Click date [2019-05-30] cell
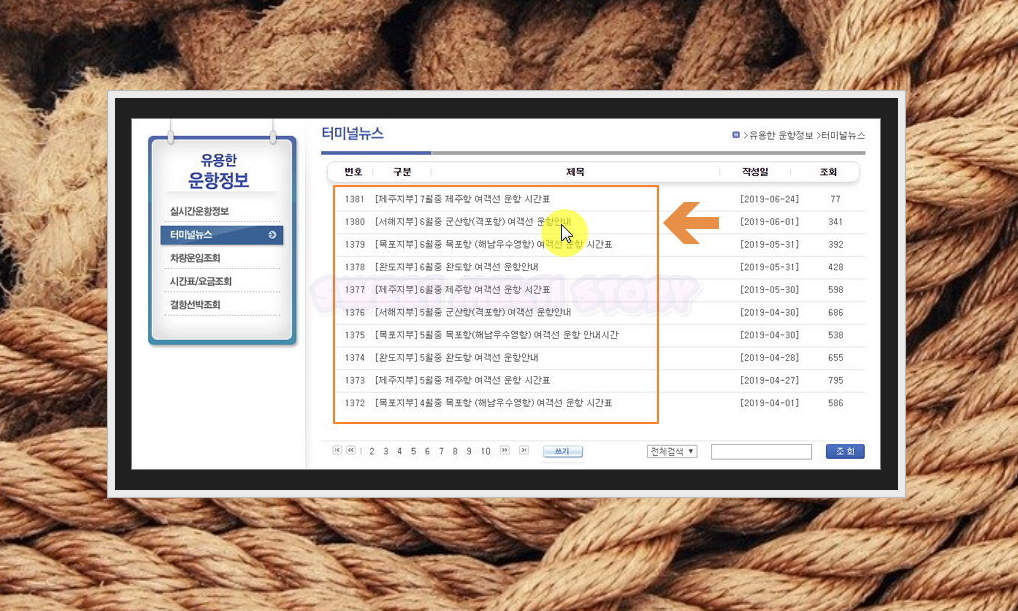Screen dimensions: 1018x611 click(769, 290)
